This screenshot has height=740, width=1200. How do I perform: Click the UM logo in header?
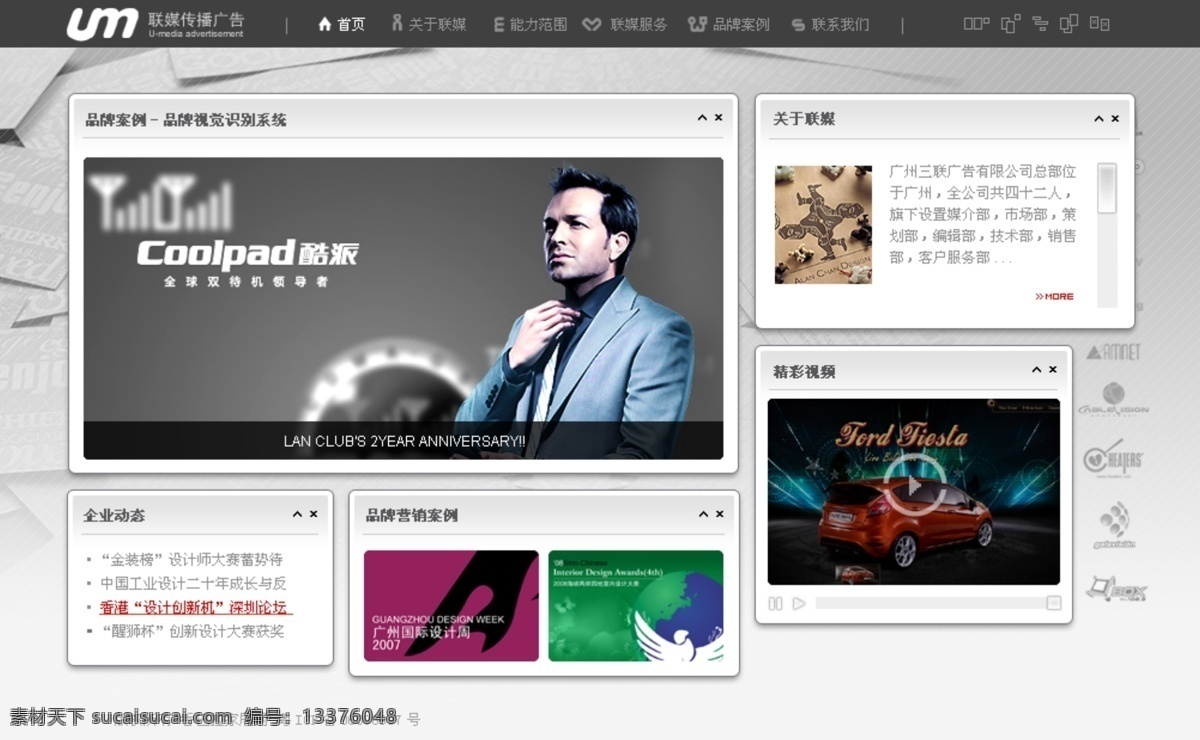pos(102,23)
